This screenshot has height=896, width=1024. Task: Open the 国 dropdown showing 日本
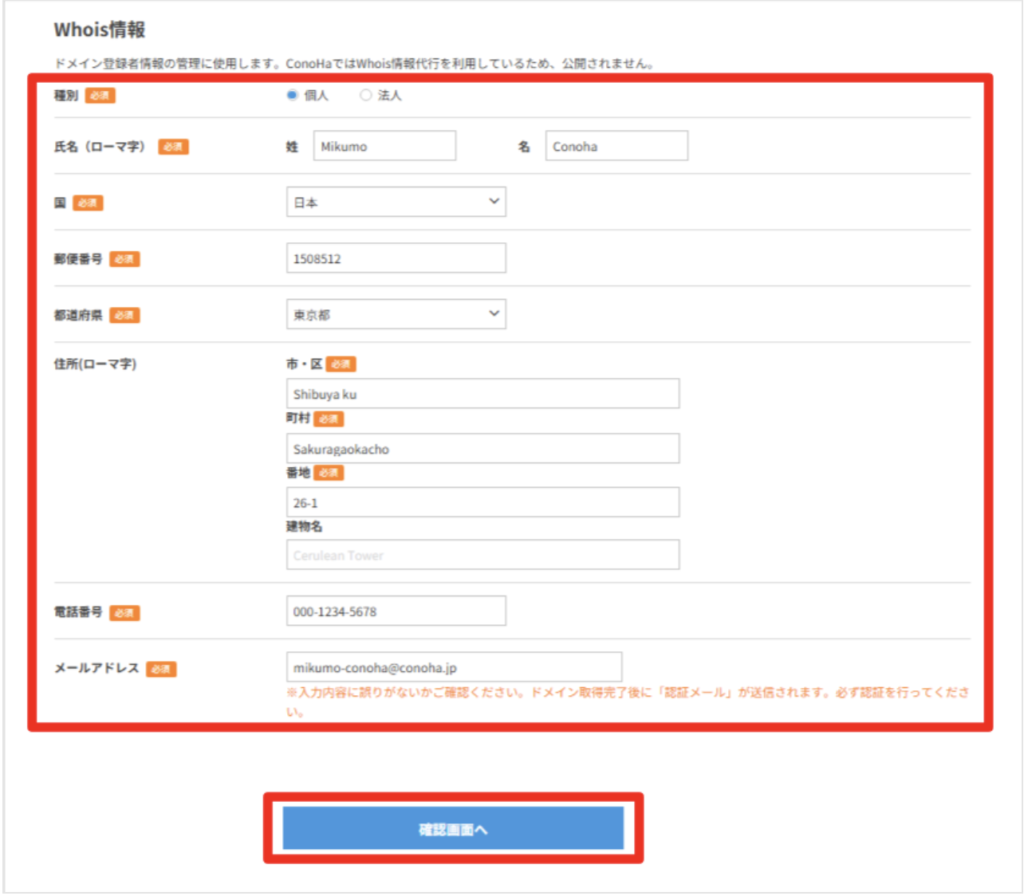[x=395, y=202]
